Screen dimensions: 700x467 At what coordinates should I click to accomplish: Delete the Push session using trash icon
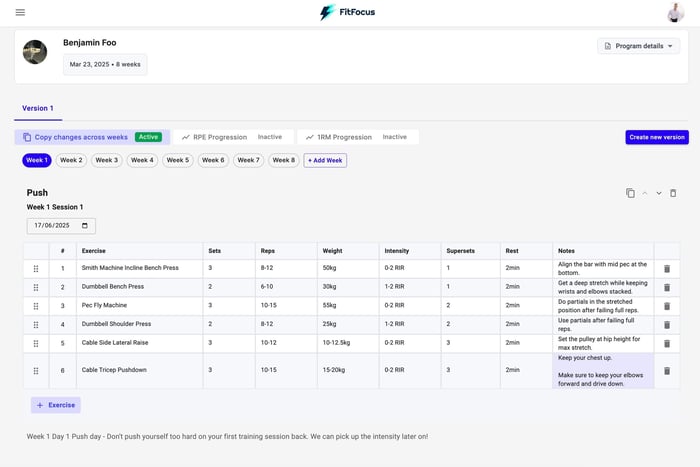[x=673, y=193]
